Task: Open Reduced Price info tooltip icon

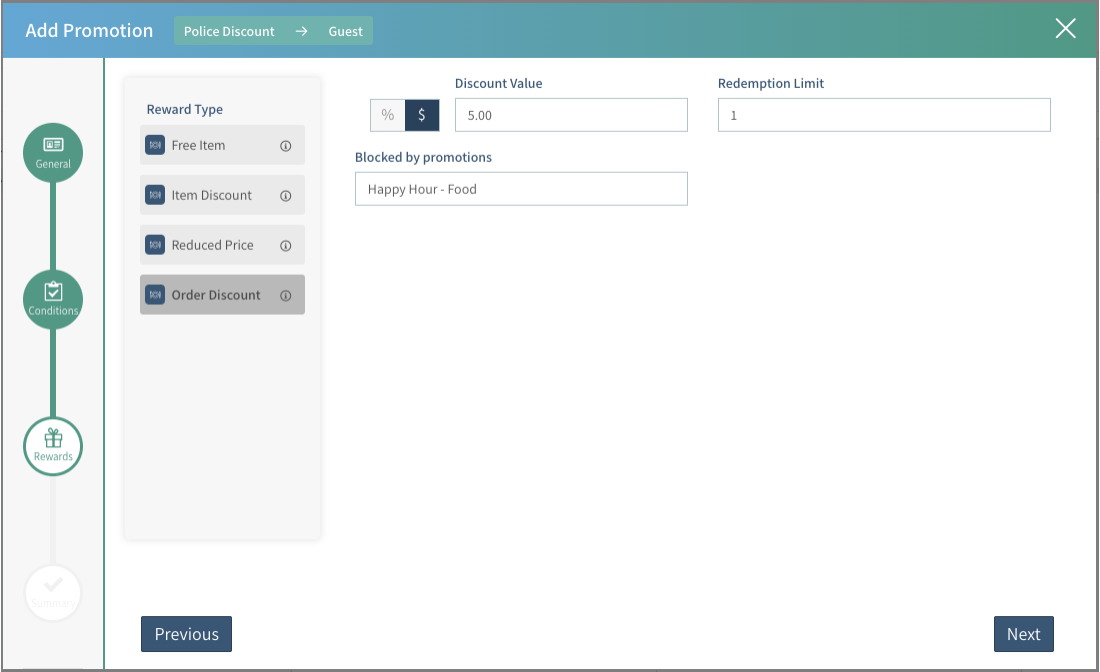Action: (x=285, y=246)
